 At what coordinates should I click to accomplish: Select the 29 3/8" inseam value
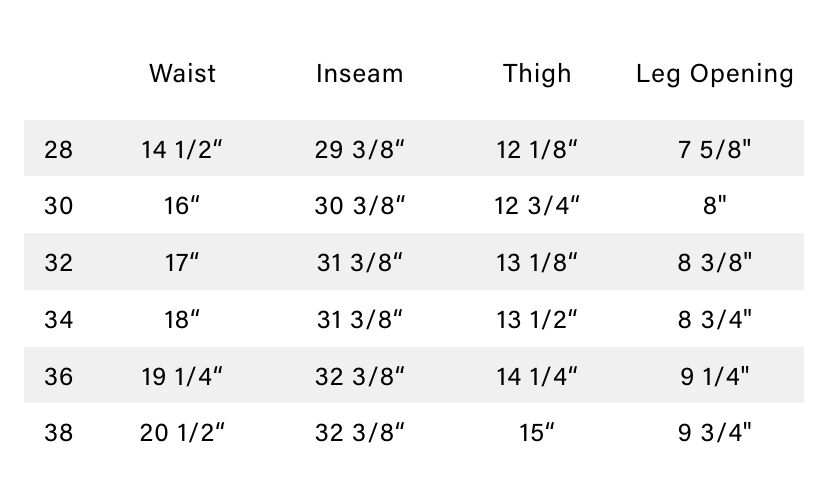click(360, 150)
